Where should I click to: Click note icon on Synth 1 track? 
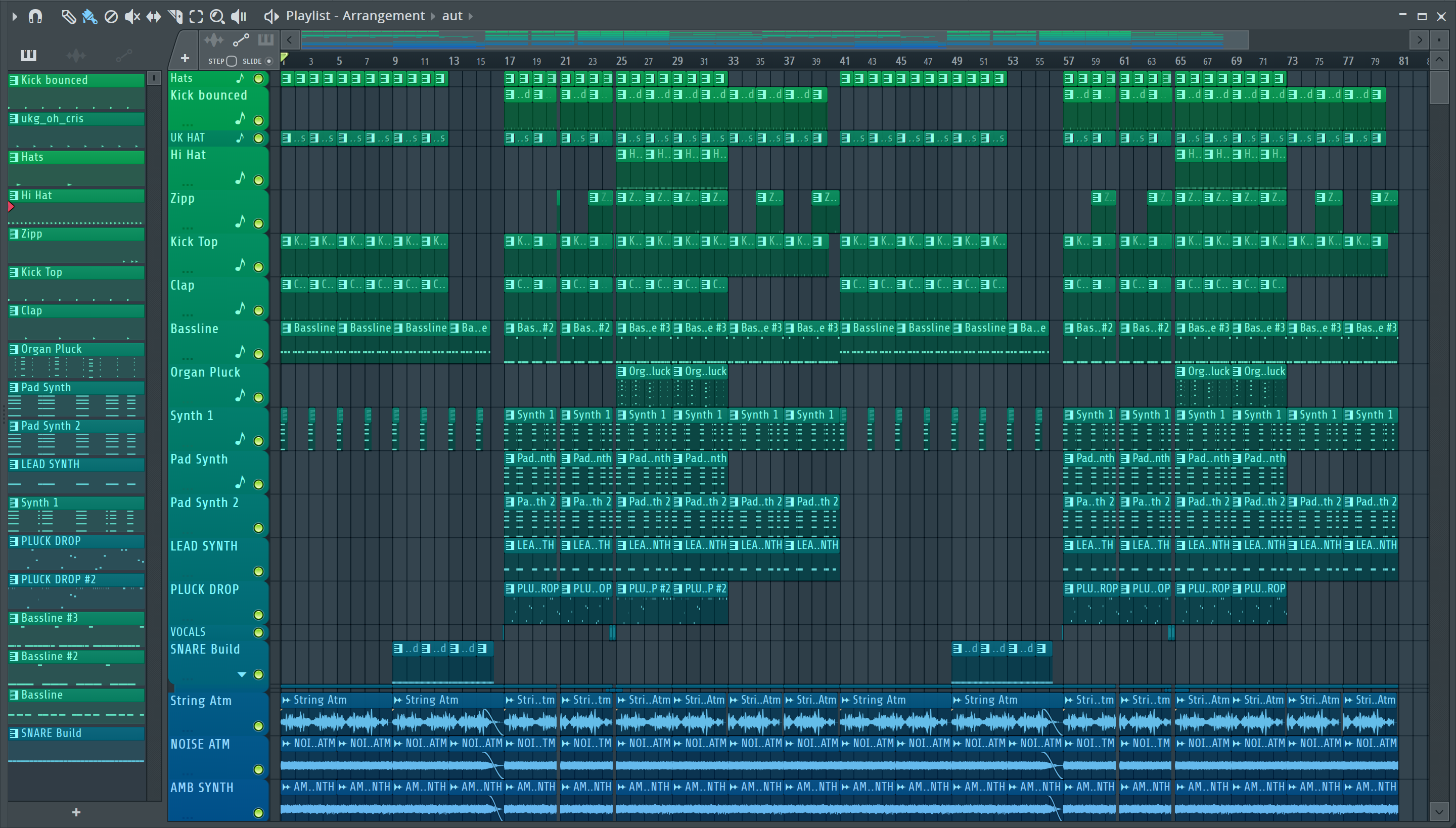(240, 438)
